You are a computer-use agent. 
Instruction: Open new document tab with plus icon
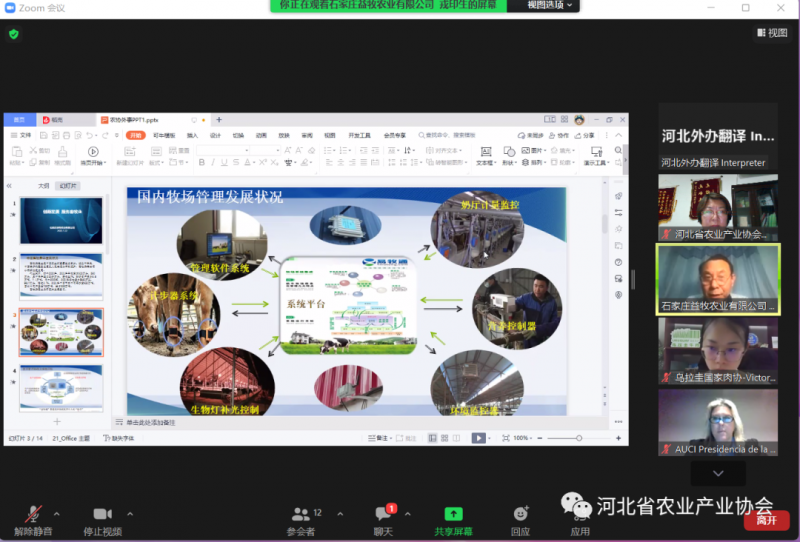[x=219, y=119]
